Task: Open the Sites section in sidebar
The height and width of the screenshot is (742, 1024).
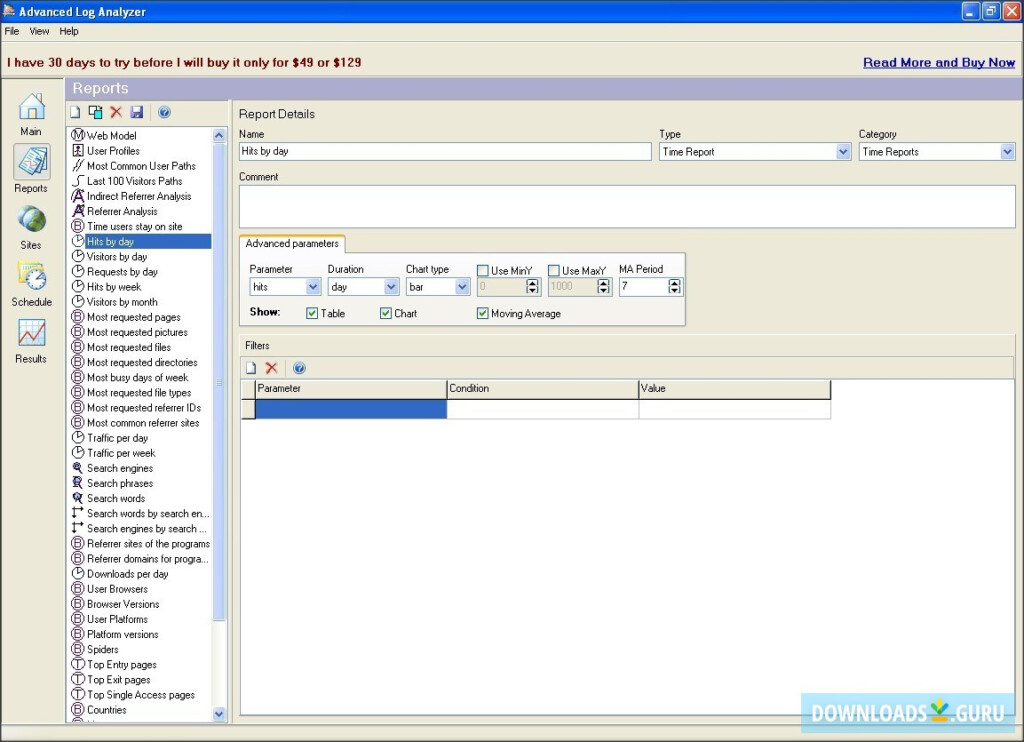Action: pos(31,227)
